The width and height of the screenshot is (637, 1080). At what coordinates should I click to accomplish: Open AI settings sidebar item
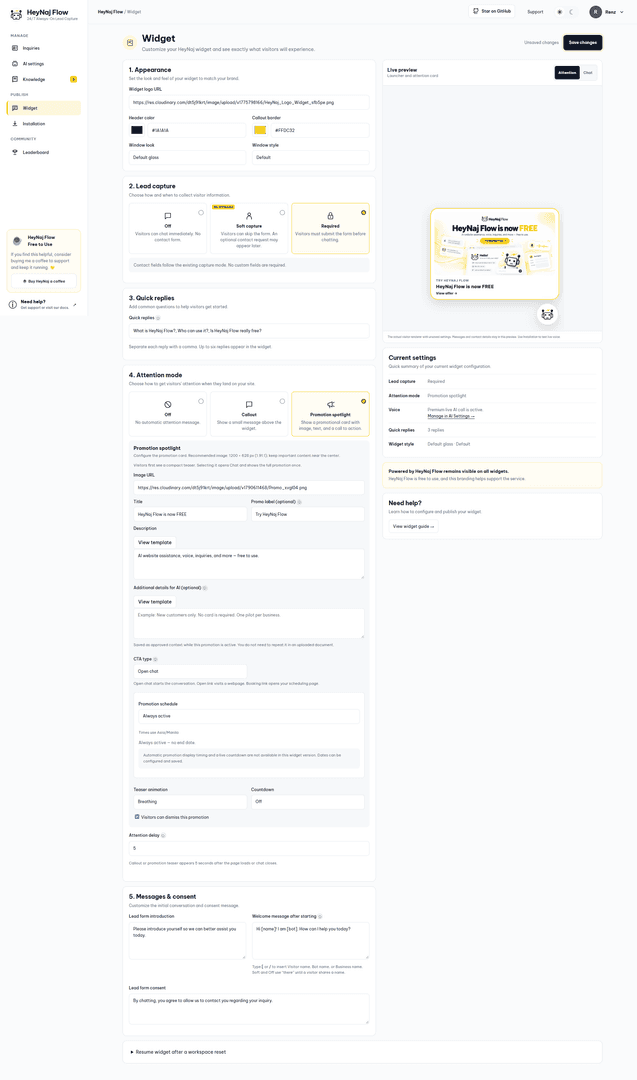43,63
